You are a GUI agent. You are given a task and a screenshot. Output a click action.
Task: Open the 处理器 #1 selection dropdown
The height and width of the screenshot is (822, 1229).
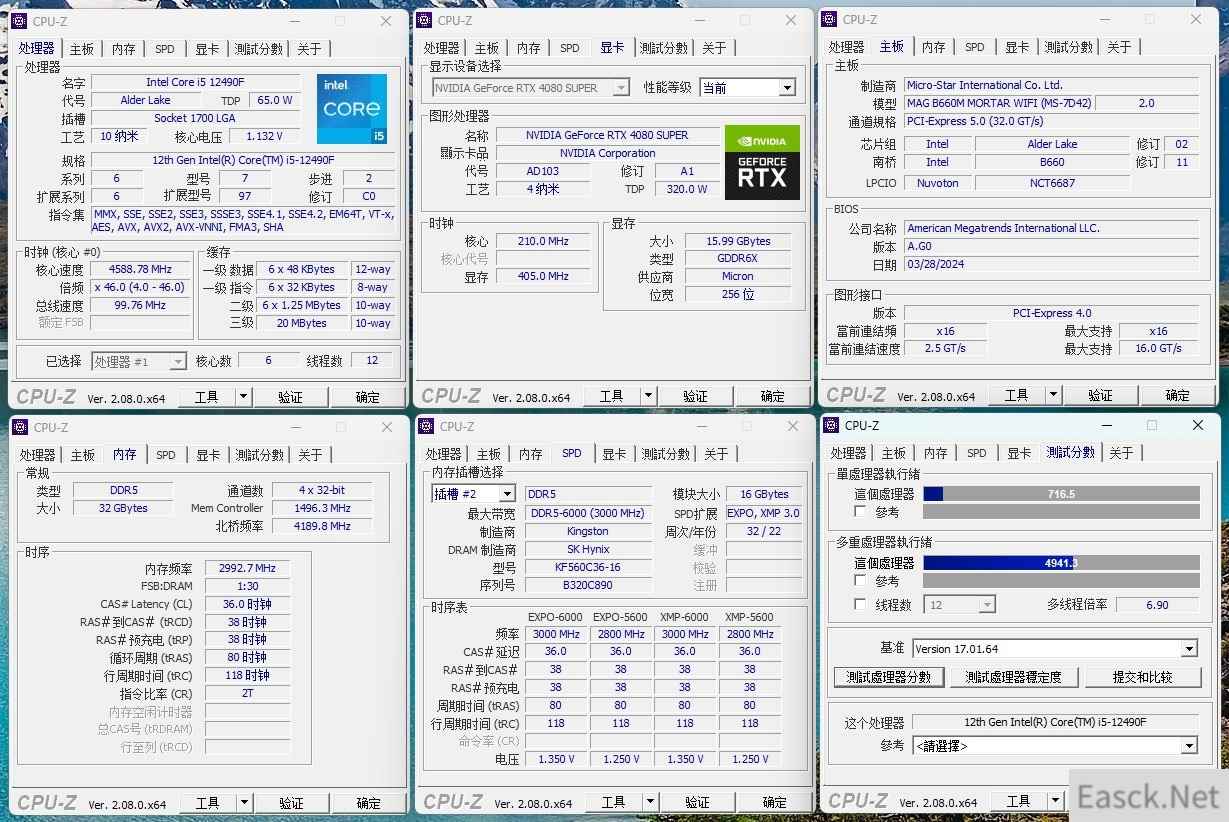139,361
